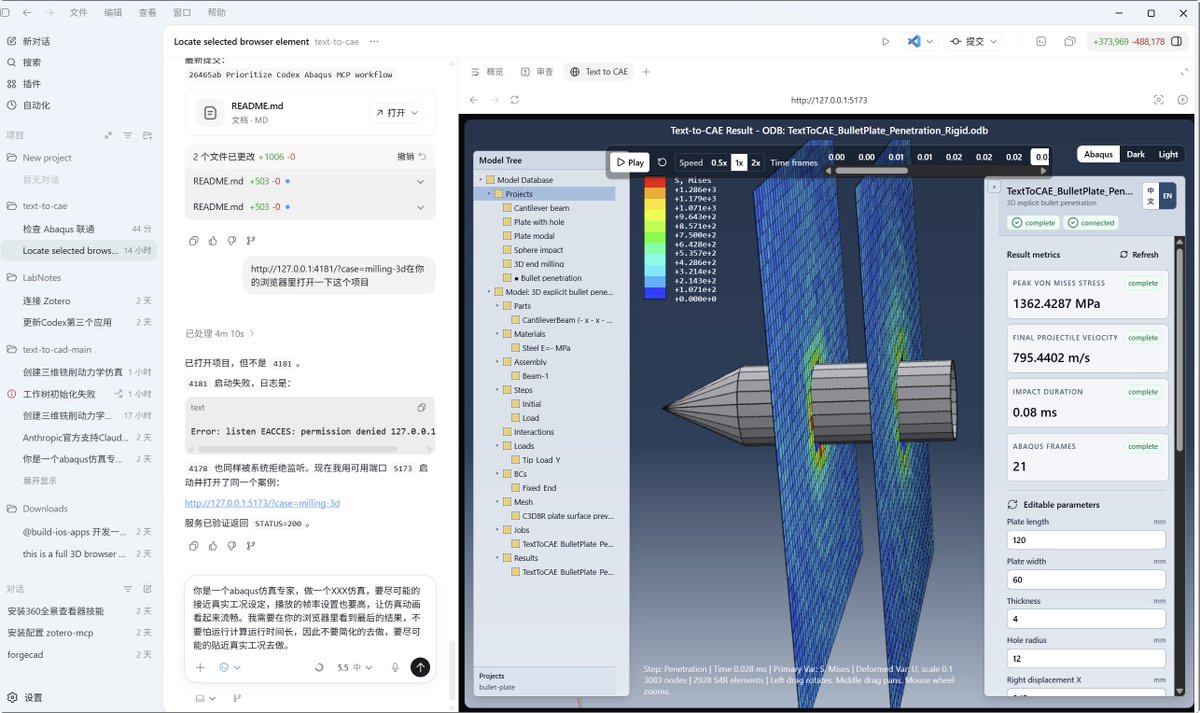Click the element picker icon by the URL bar

coord(1159,100)
